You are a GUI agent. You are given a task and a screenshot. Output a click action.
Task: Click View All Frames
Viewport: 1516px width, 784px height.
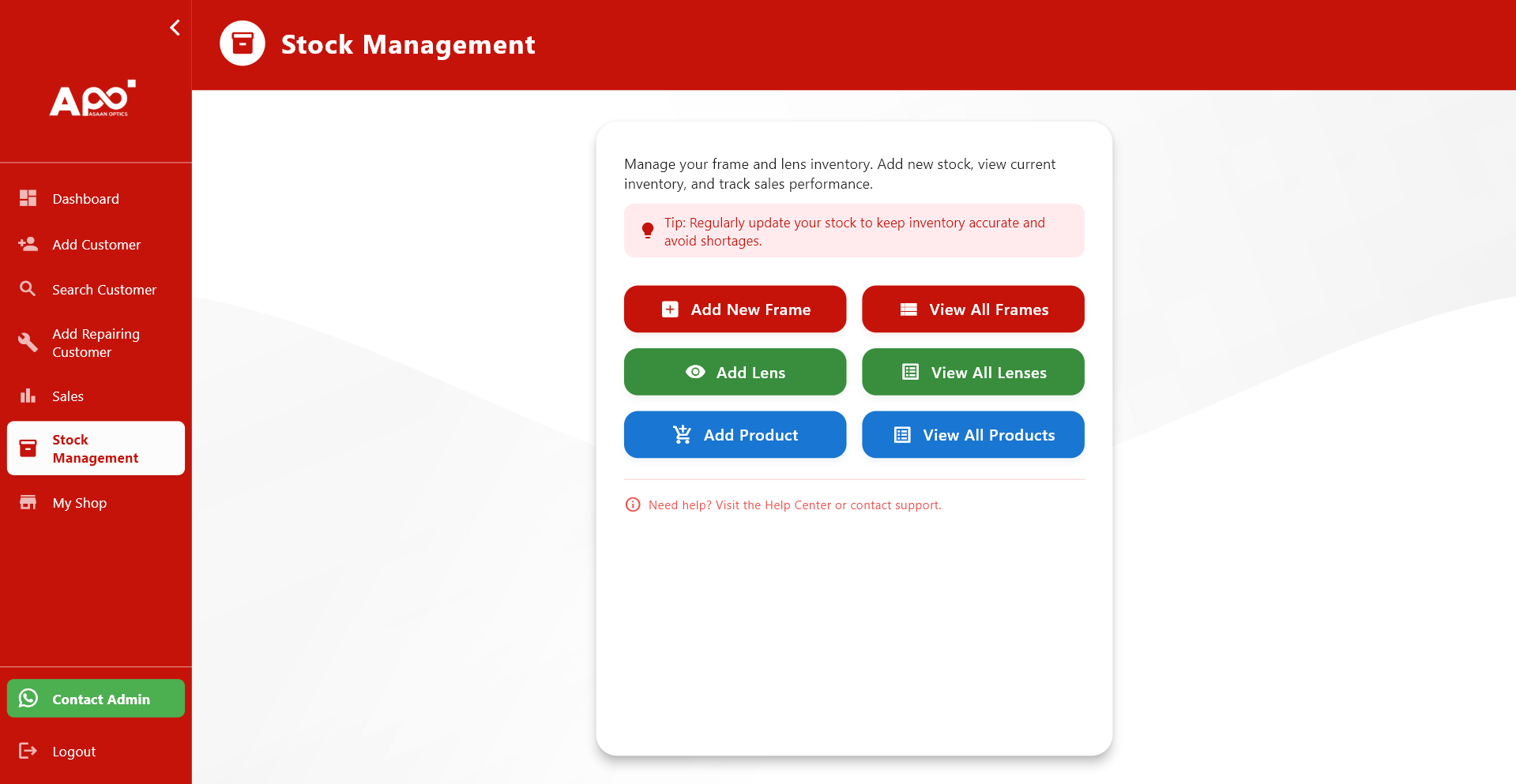pos(972,309)
